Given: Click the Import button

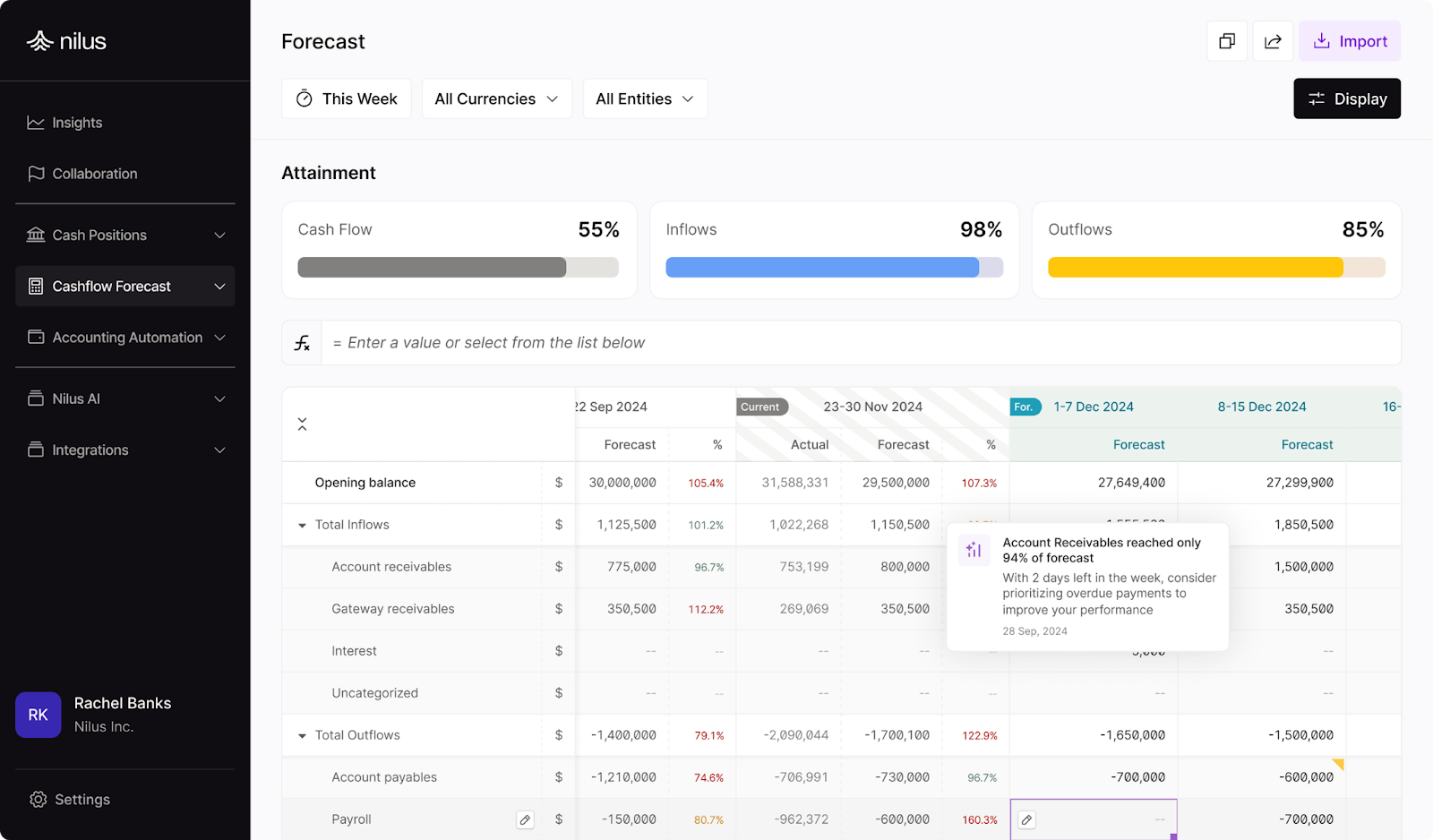Looking at the screenshot, I should click(x=1350, y=41).
